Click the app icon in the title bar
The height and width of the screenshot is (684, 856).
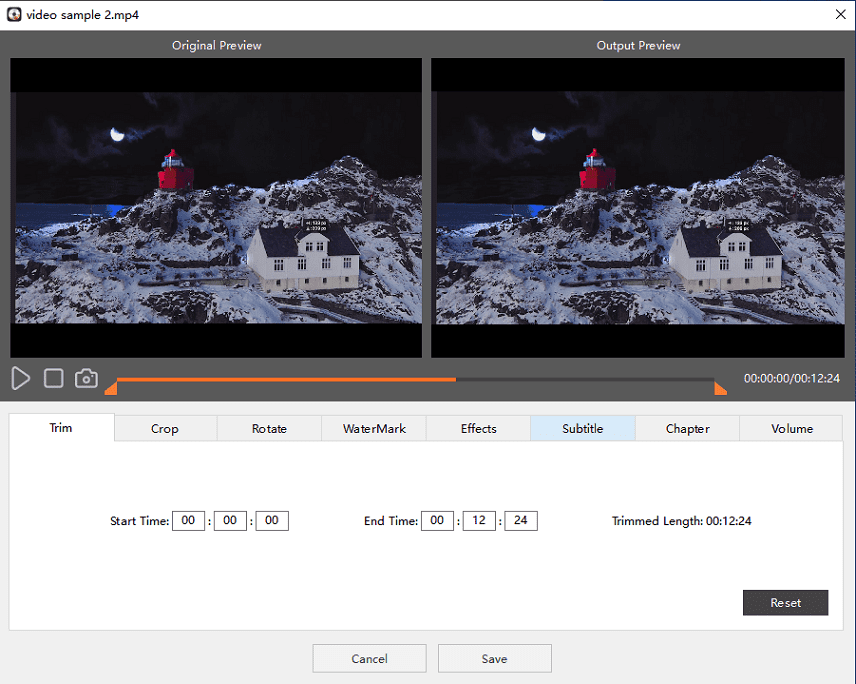pos(14,14)
